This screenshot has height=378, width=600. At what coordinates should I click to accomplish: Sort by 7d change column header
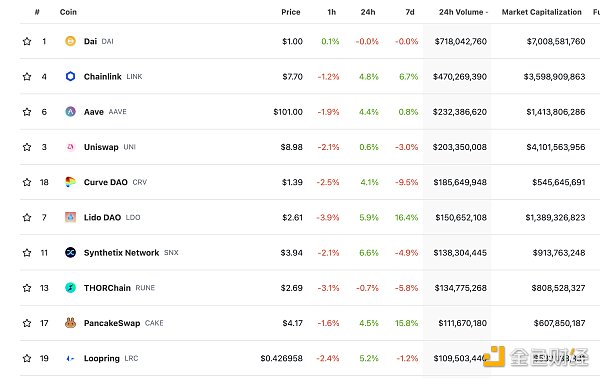410,12
